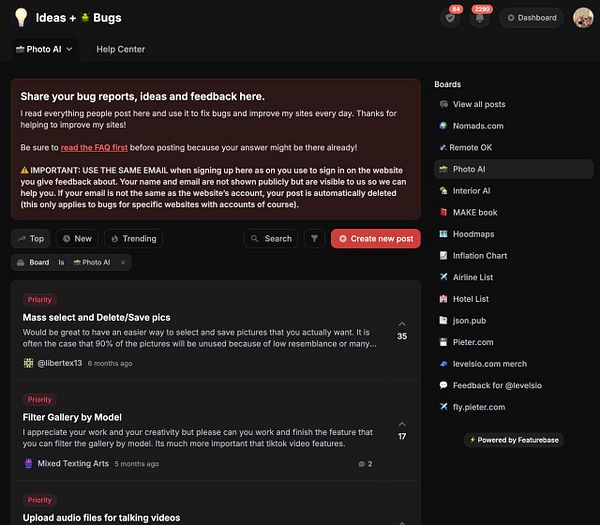Screen dimensions: 600x525
Task: Click the @libertex13 username
Action: click(60, 363)
